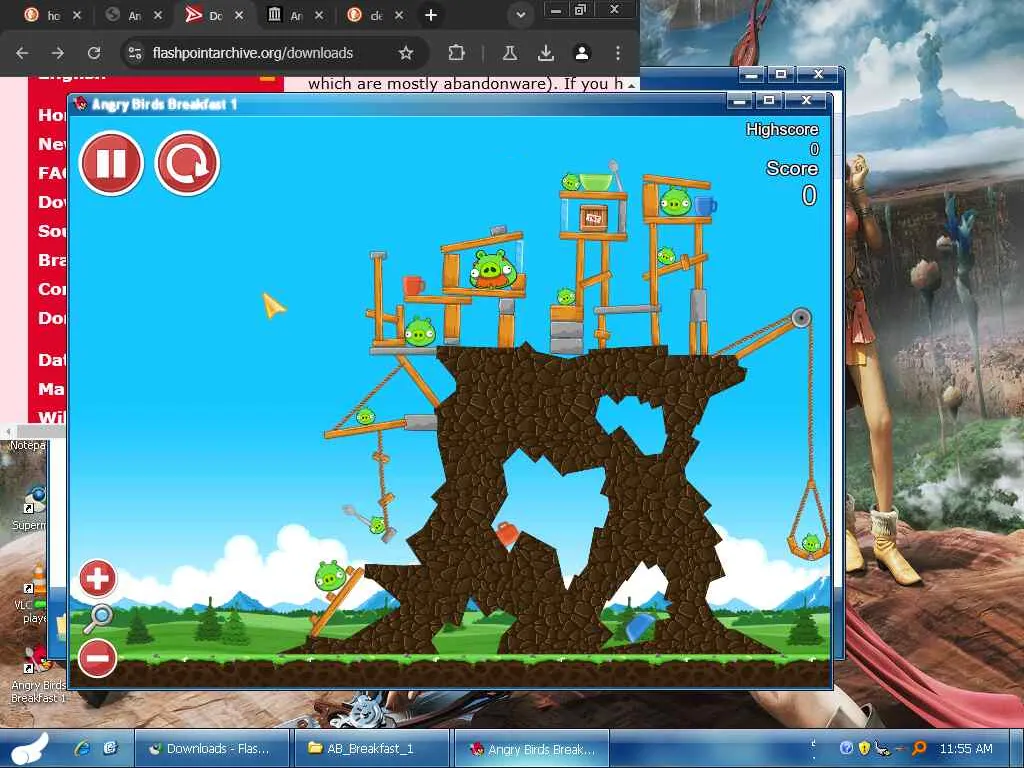Switch to the first 'ho' browser tab
Screen dimensions: 1024x768
pyautogui.click(x=52, y=15)
